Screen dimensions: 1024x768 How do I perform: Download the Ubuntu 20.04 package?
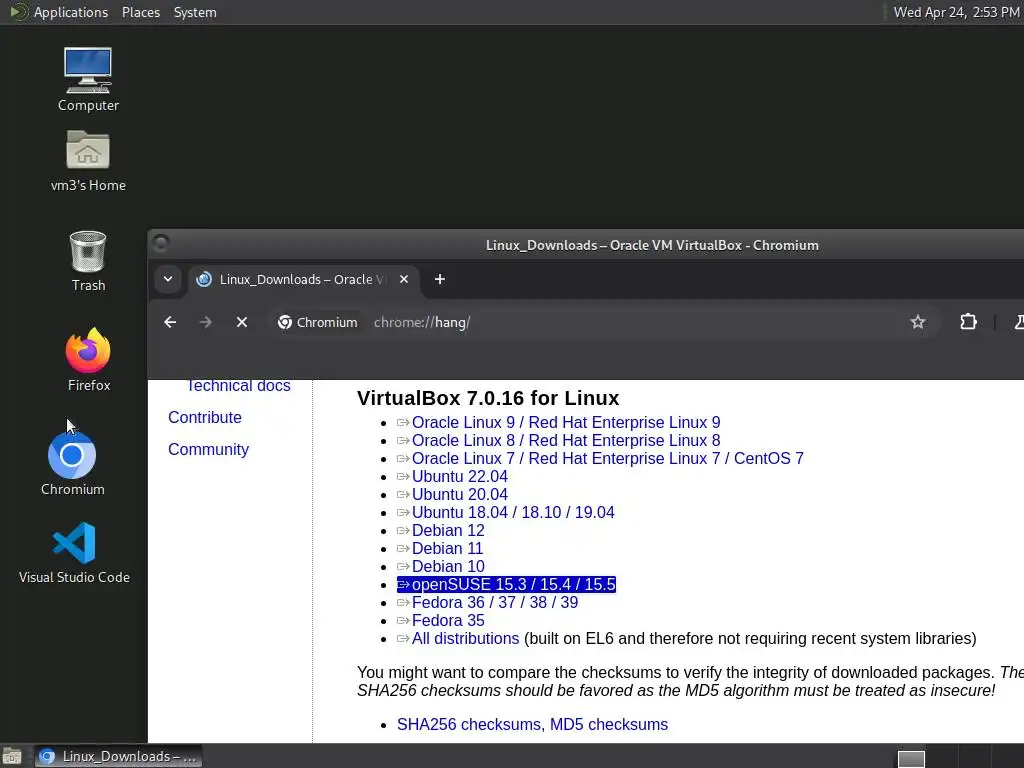point(460,494)
